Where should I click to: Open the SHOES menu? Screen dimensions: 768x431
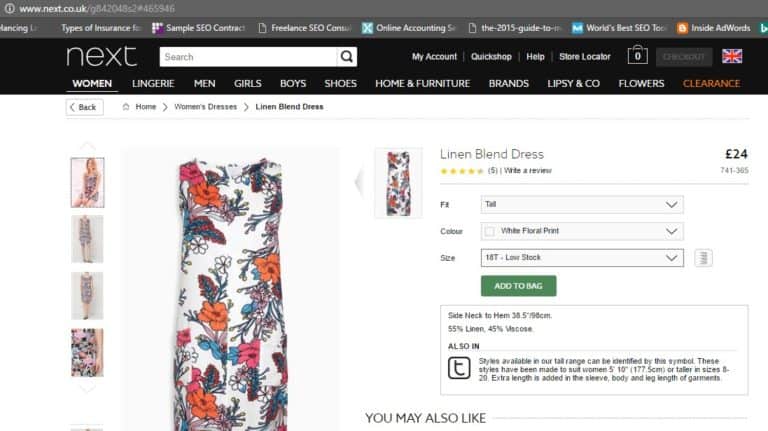pos(340,83)
